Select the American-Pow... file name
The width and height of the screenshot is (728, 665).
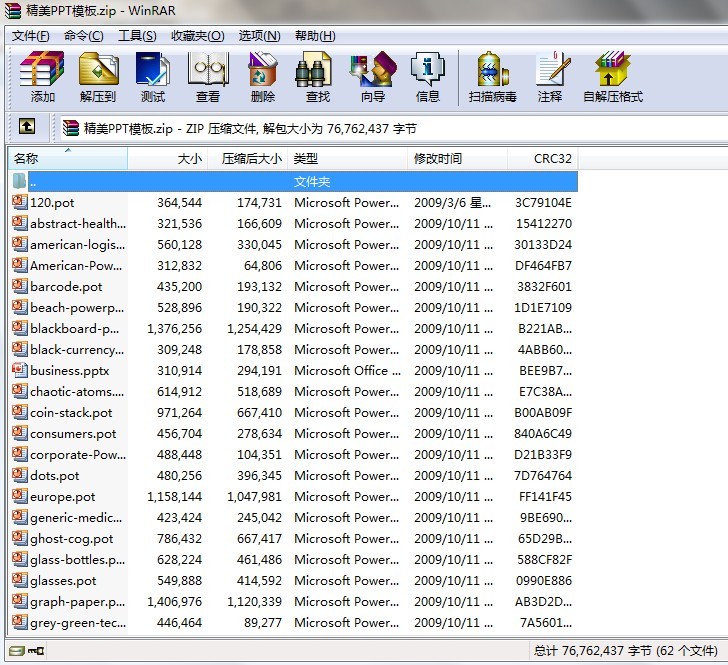(76, 265)
